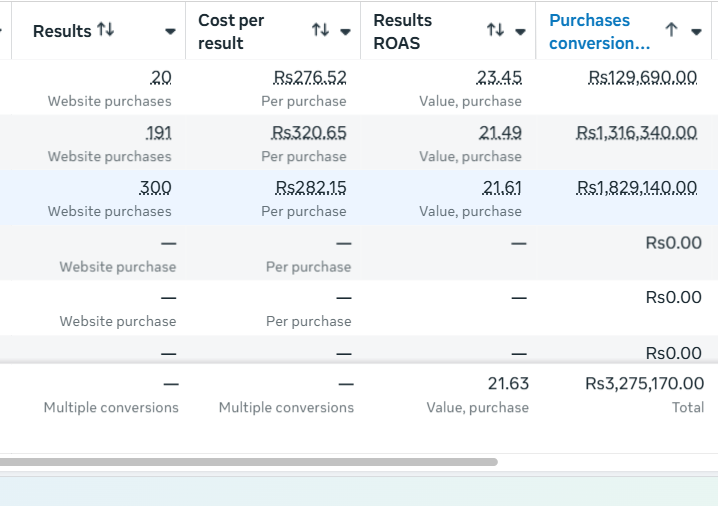This screenshot has width=718, height=506.
Task: Open the Results ROAS column dropdown caret
Action: point(520,32)
